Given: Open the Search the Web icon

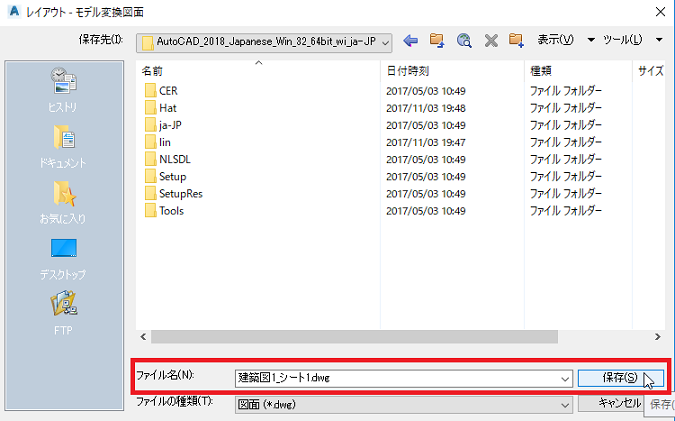Looking at the screenshot, I should (464, 40).
